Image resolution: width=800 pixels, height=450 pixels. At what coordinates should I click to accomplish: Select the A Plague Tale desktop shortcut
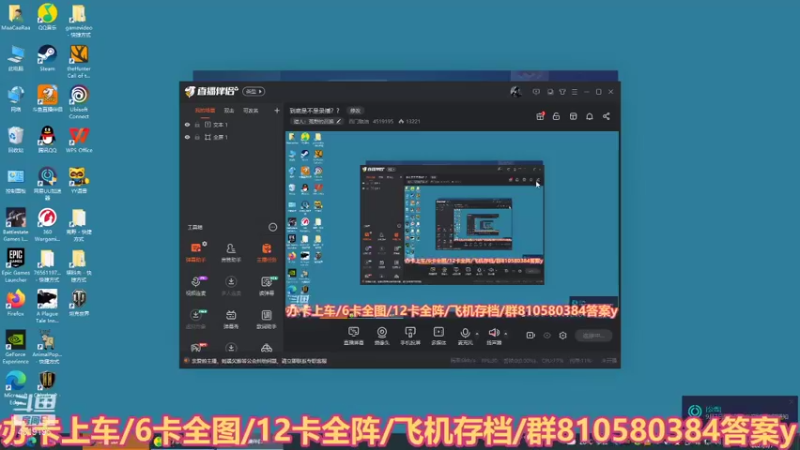coord(47,306)
